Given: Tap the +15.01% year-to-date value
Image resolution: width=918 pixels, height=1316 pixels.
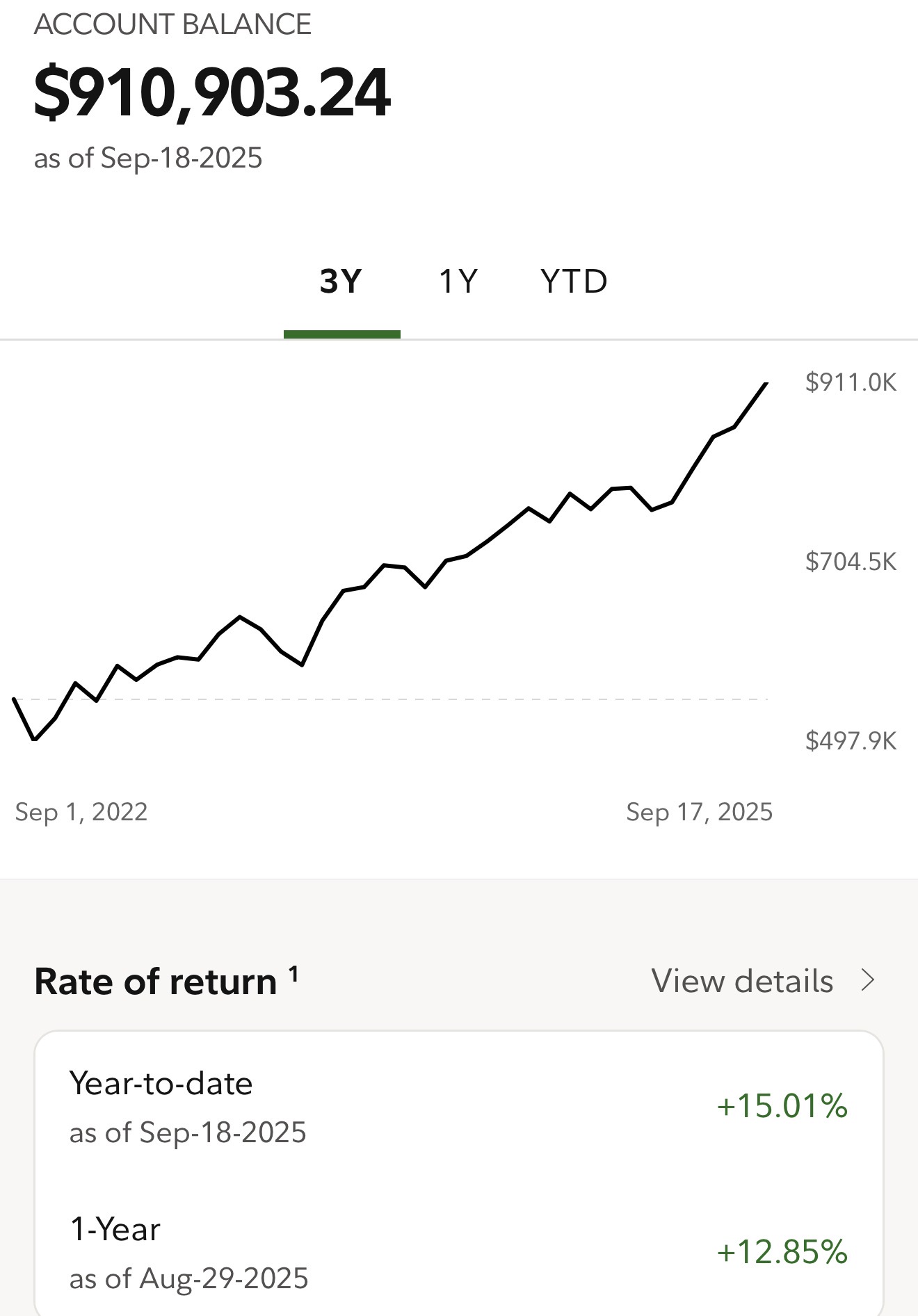Looking at the screenshot, I should (x=782, y=1106).
